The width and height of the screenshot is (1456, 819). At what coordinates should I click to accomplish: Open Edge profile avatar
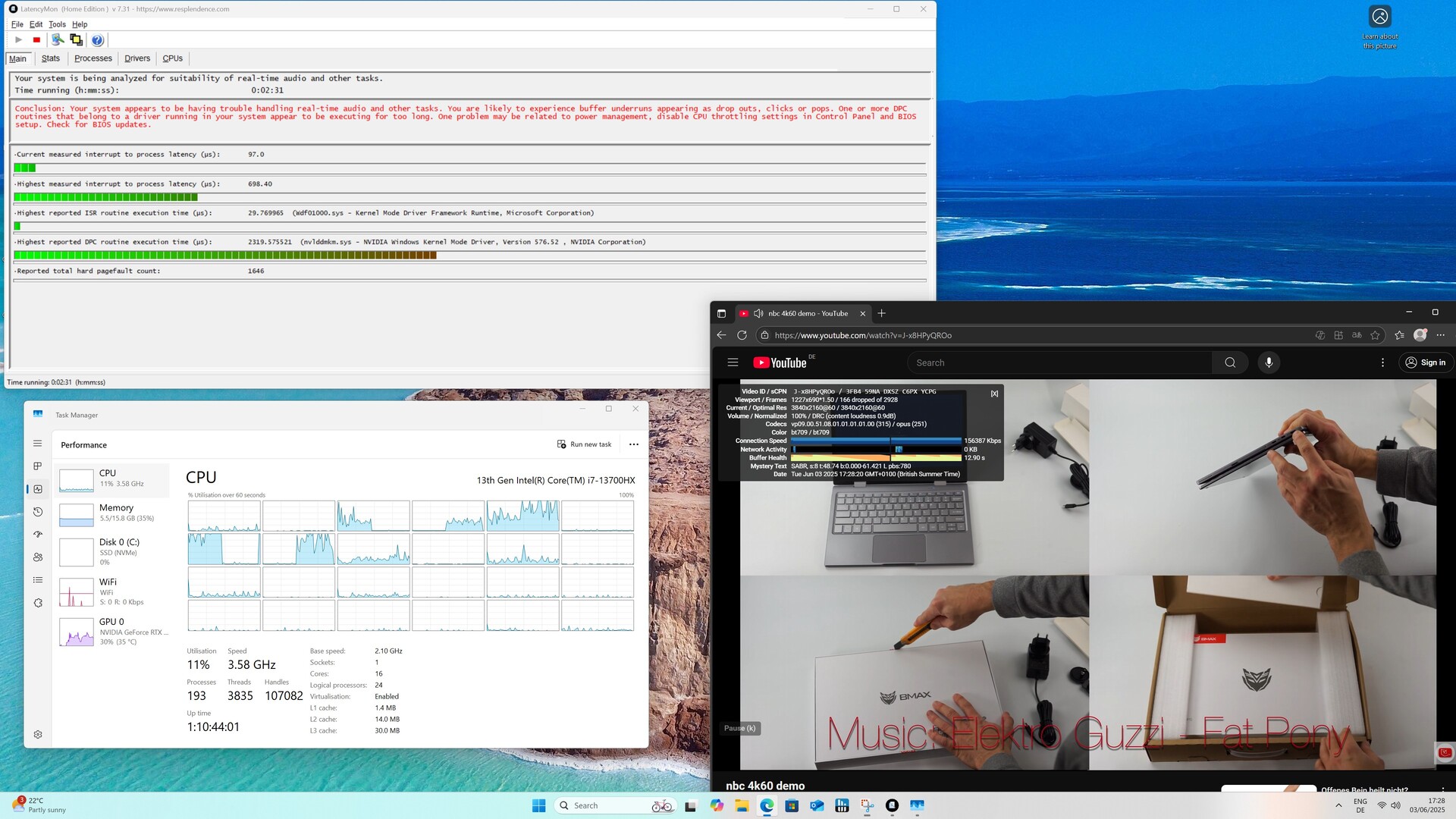(x=1420, y=335)
